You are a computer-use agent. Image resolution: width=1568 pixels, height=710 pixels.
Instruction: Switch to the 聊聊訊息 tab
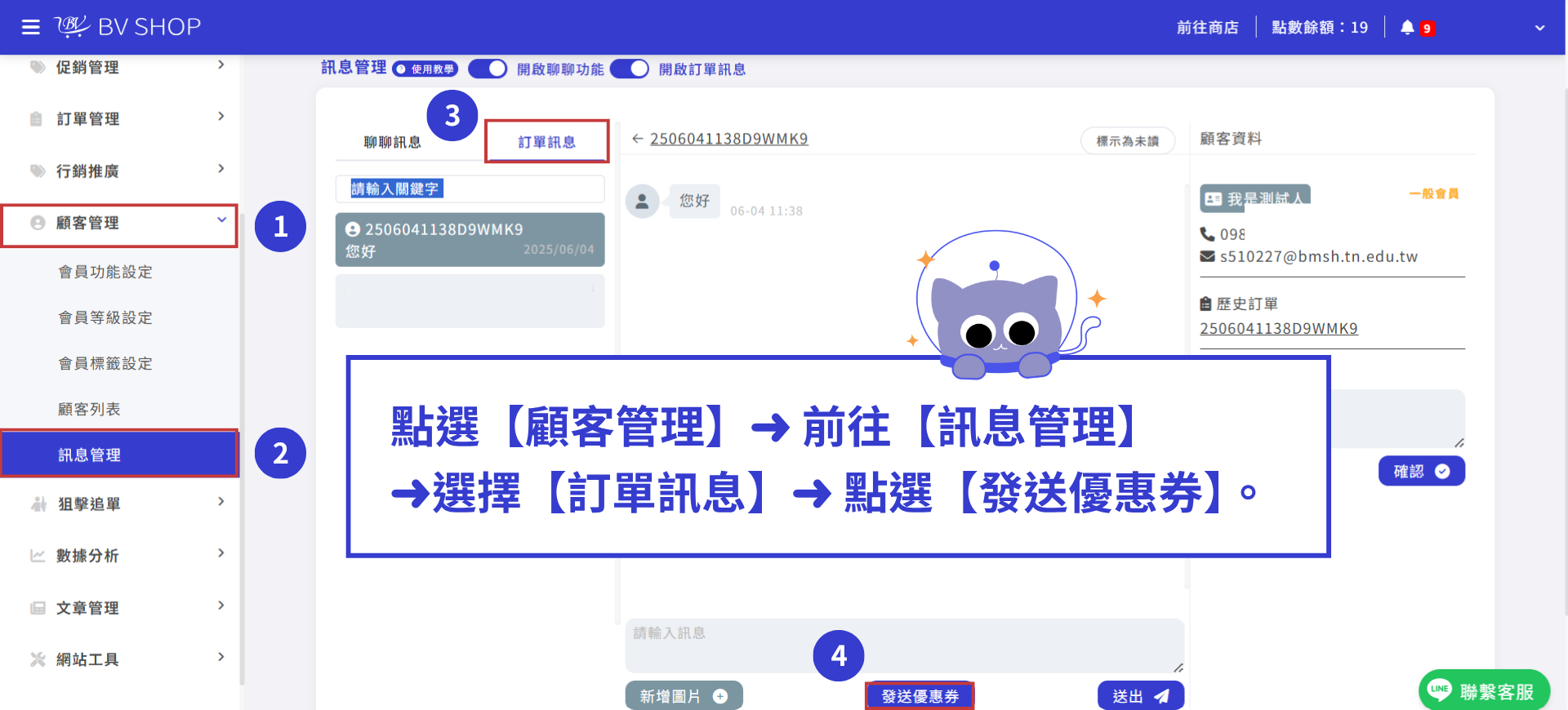pos(392,142)
